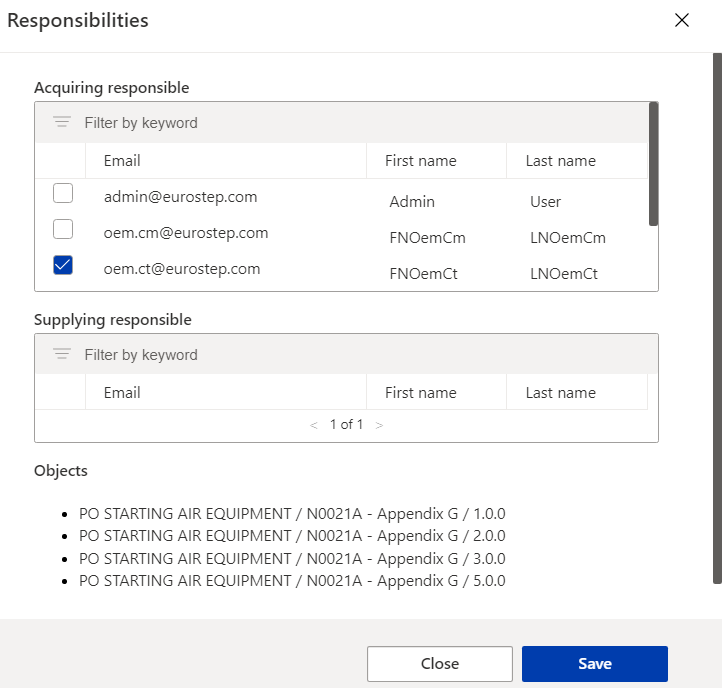Click the Acquiring table vertical scrollbar

653,165
